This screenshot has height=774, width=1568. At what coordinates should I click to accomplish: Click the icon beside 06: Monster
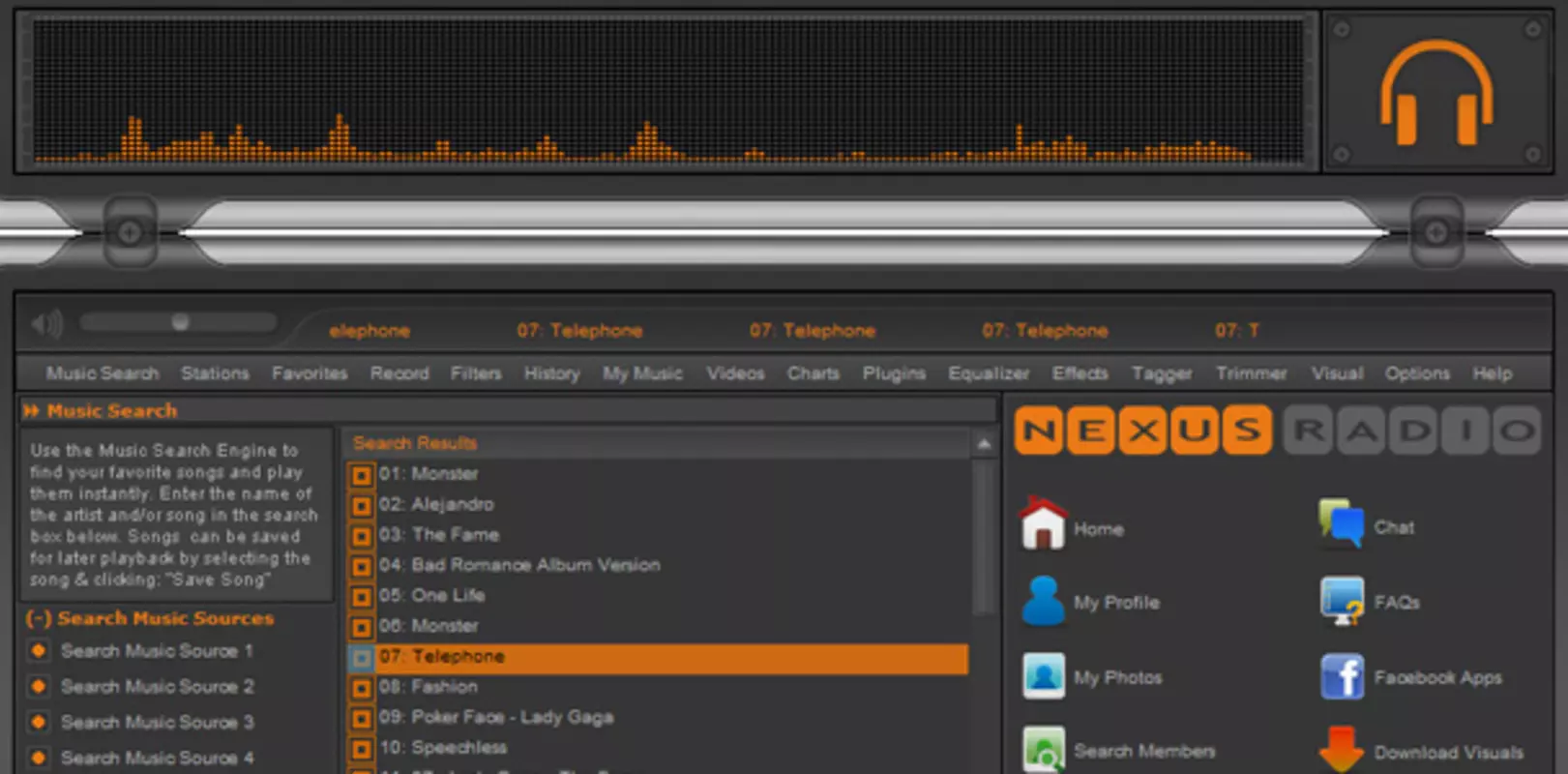(362, 627)
